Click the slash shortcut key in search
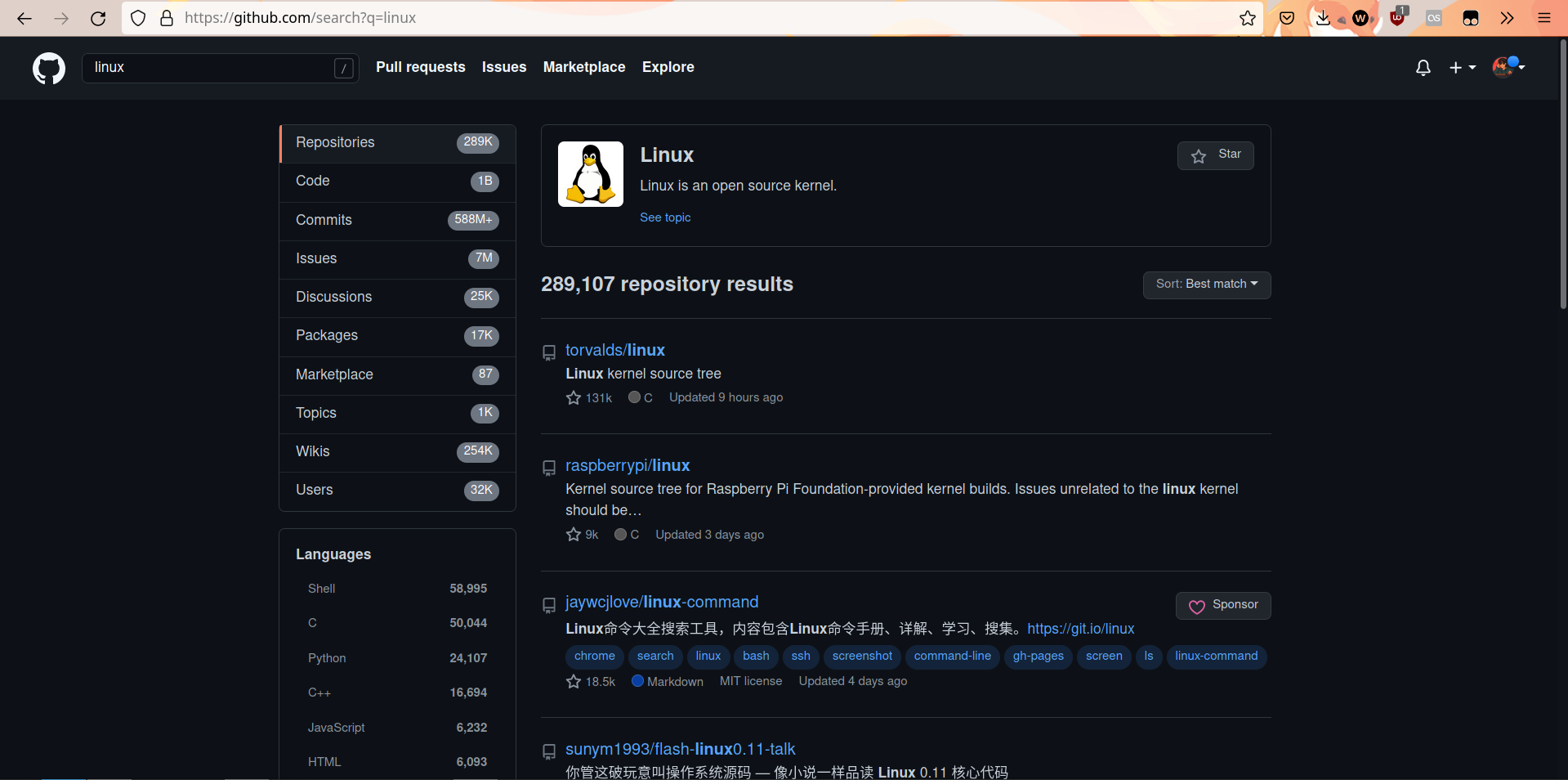This screenshot has height=780, width=1568. pyautogui.click(x=344, y=68)
